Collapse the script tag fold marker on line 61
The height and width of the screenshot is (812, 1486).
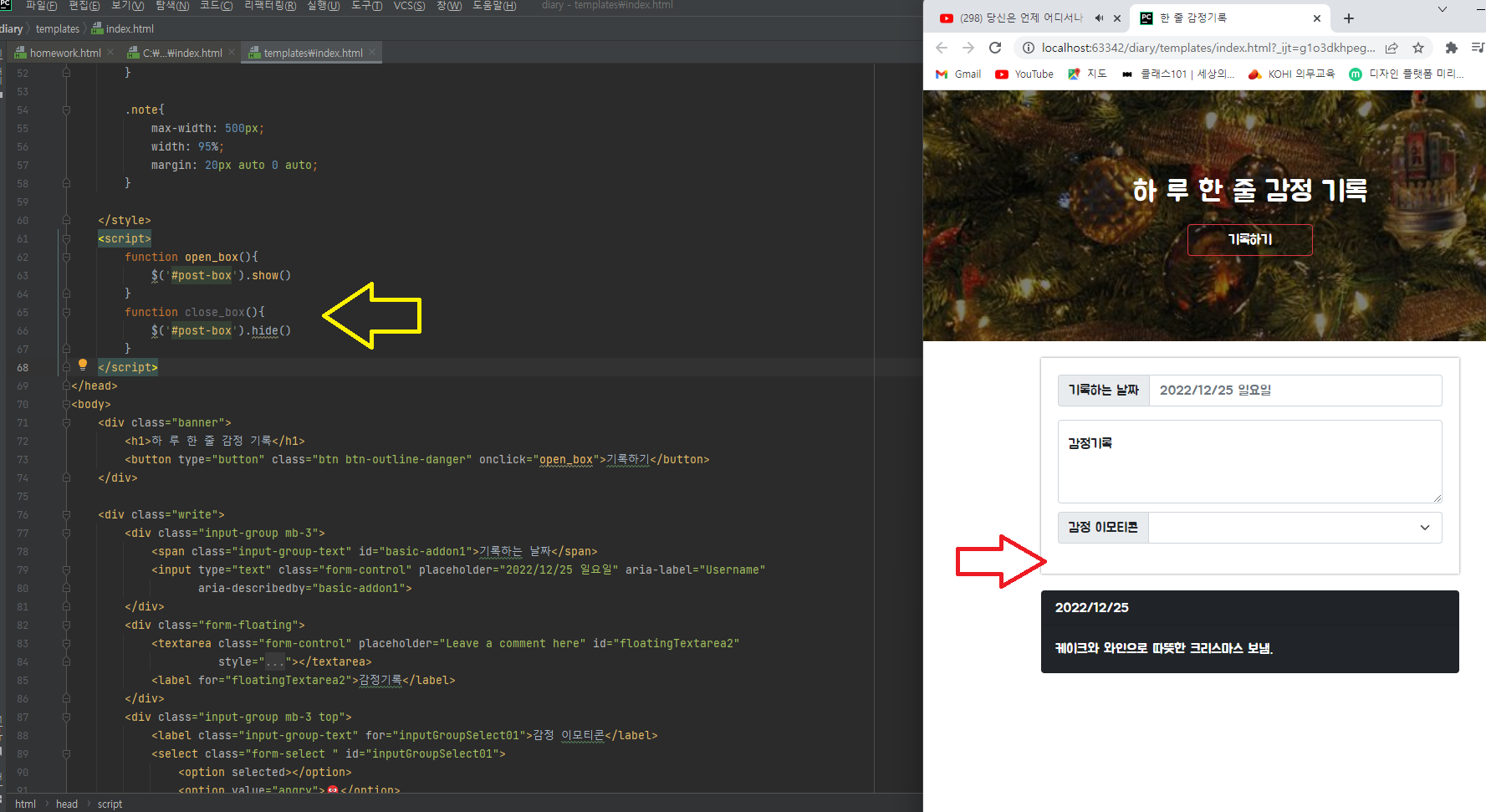click(x=66, y=238)
